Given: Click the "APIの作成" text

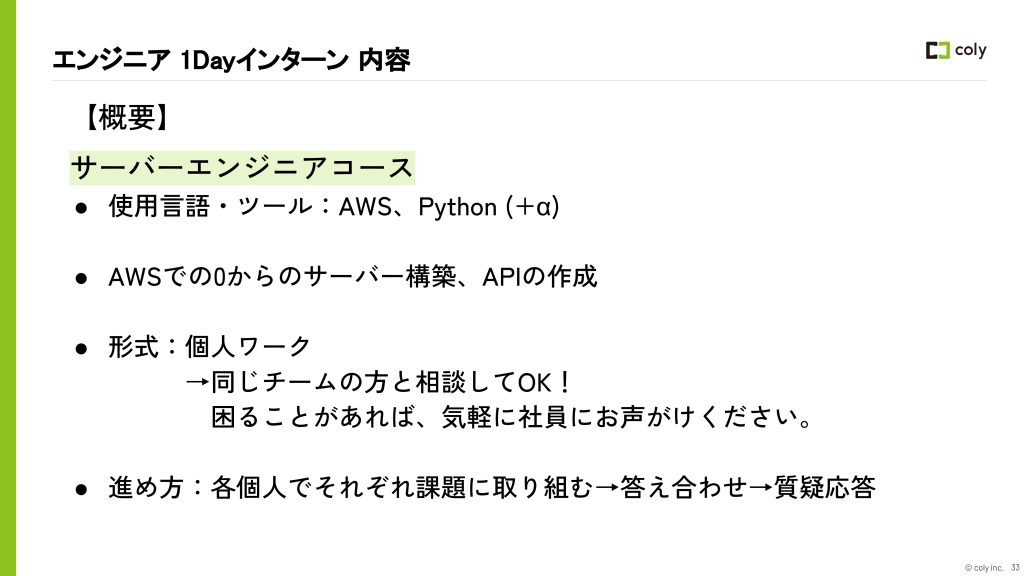Looking at the screenshot, I should coord(540,277).
